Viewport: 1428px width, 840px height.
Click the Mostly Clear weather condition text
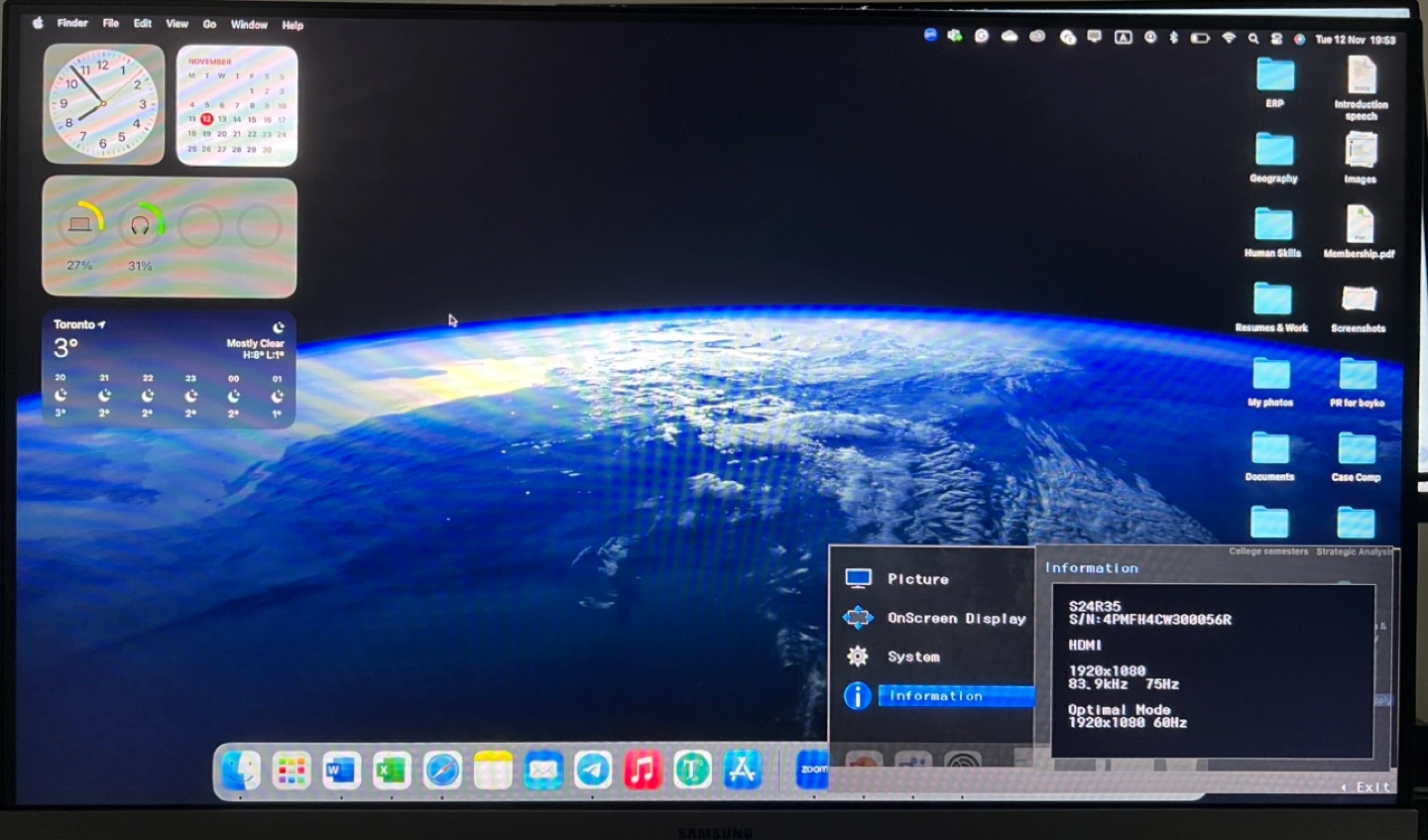click(256, 343)
